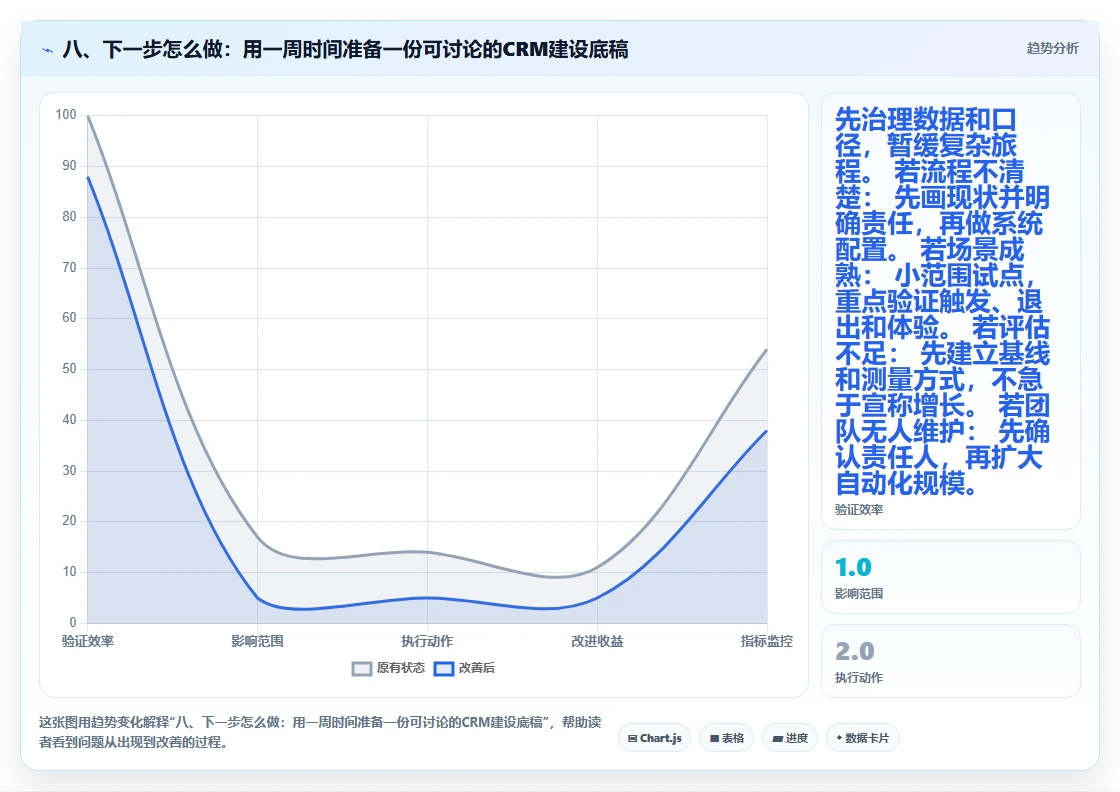This screenshot has width=1120, height=792.
Task: Click the 50 y-axis tick label
Action: point(69,369)
